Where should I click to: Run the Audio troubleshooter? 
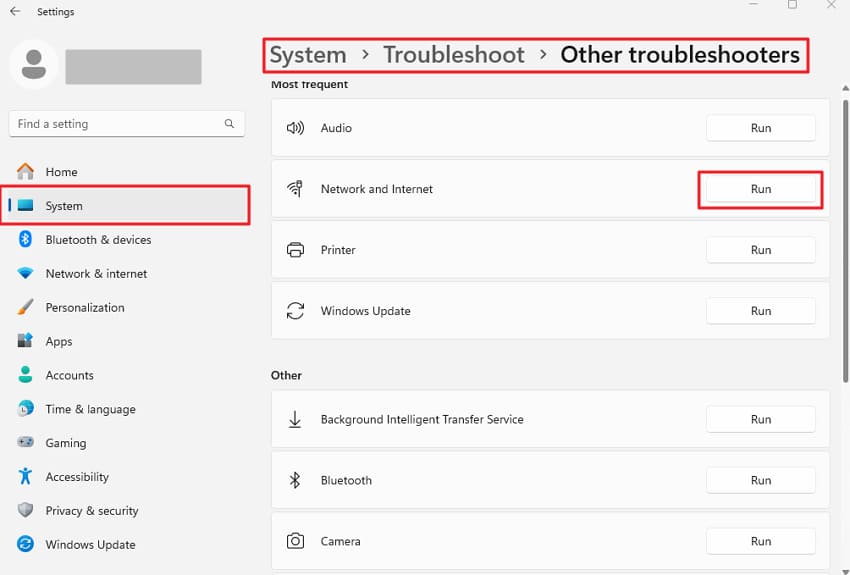(x=761, y=128)
